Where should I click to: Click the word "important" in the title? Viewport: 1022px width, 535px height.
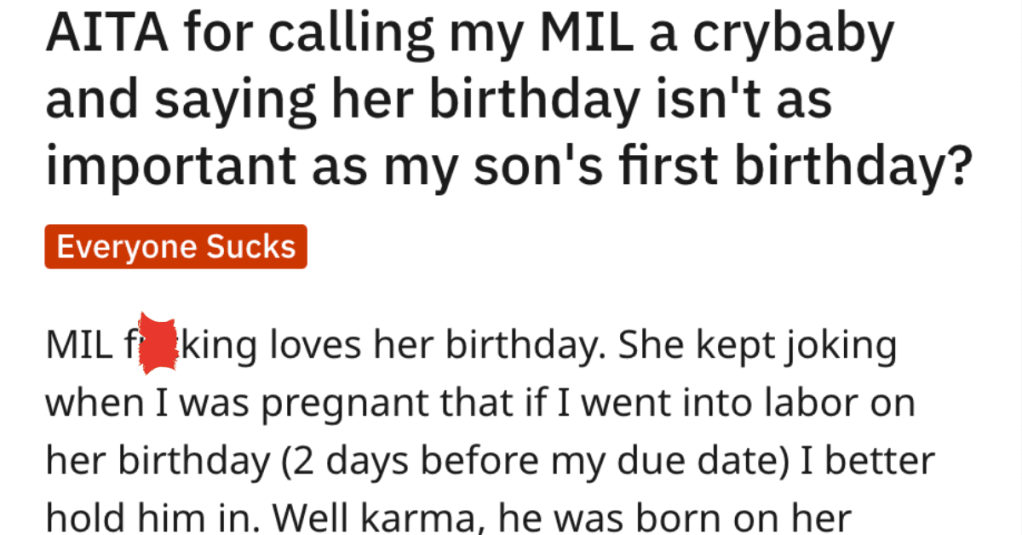pyautogui.click(x=171, y=166)
